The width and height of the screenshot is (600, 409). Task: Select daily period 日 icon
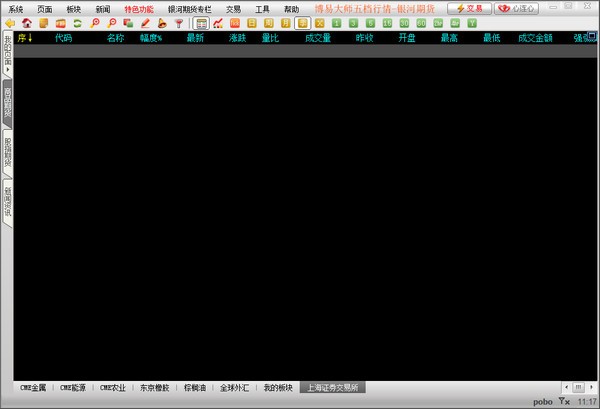(x=252, y=23)
